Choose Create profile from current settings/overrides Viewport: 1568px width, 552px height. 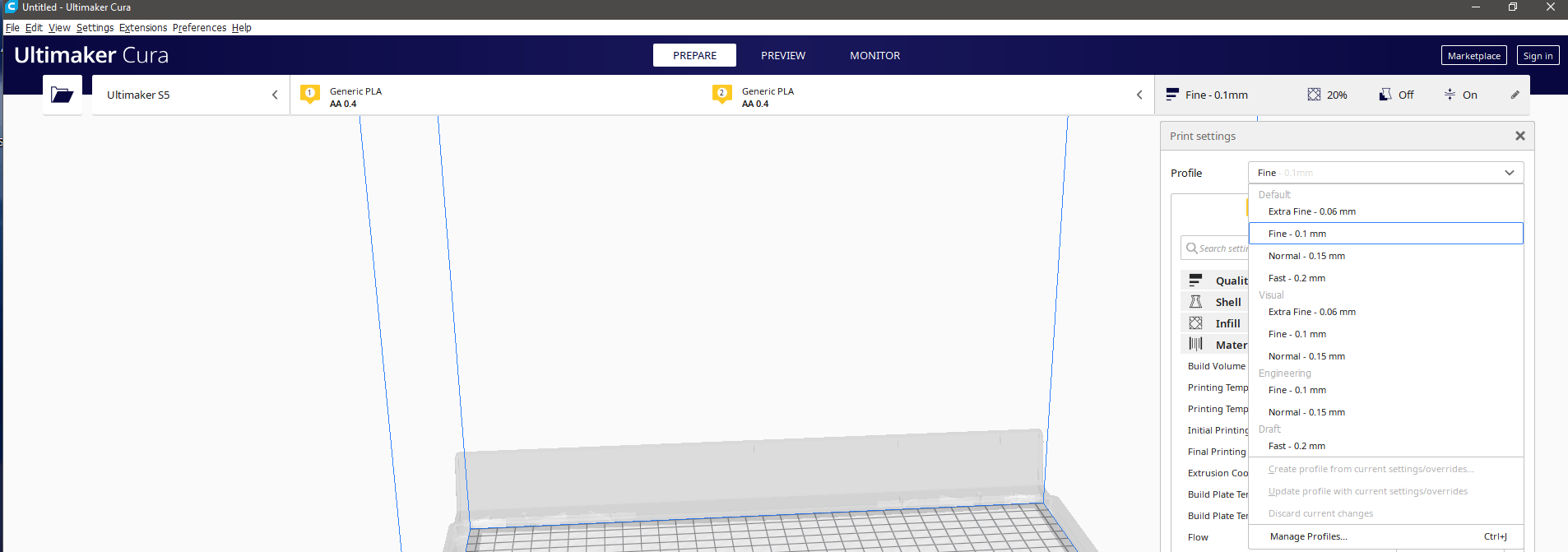[x=1386, y=469]
